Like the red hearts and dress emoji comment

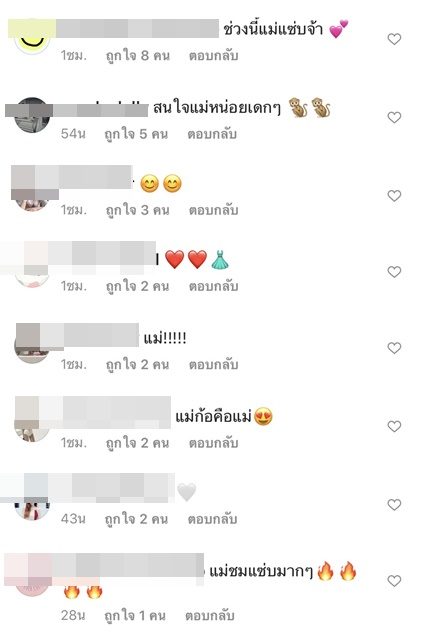tap(394, 272)
